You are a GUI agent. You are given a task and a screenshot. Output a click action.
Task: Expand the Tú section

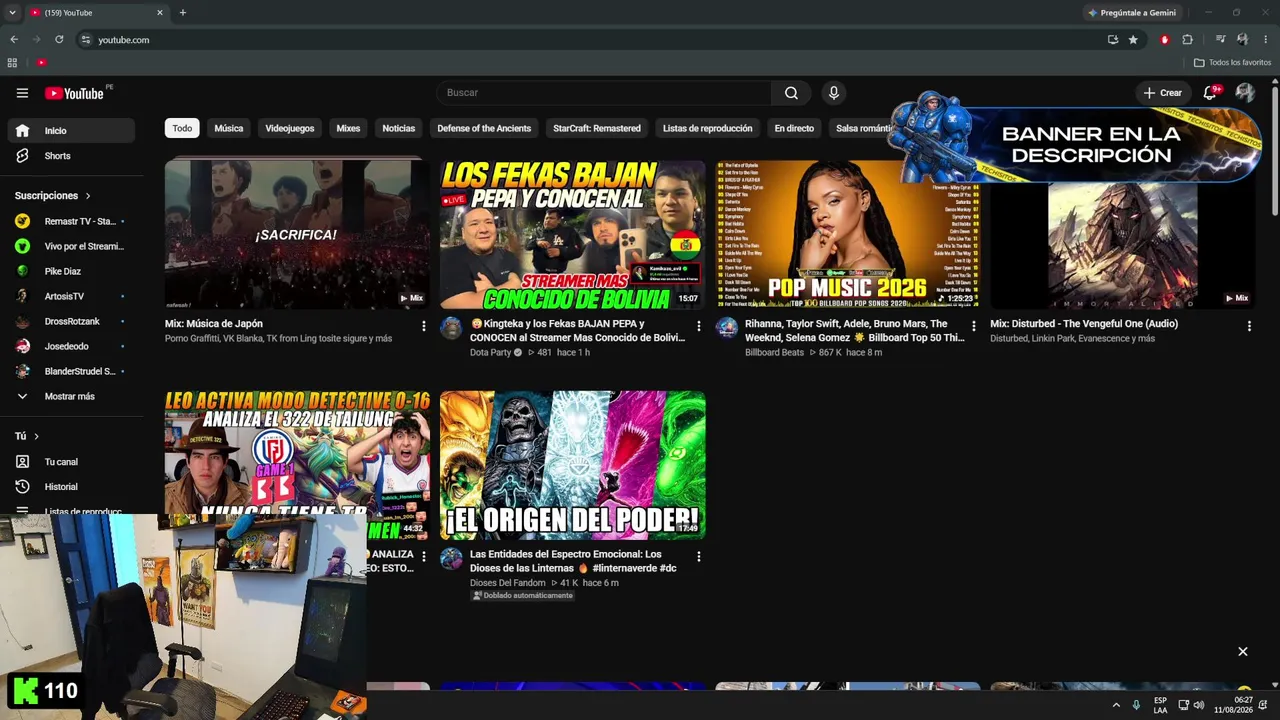click(x=27, y=437)
